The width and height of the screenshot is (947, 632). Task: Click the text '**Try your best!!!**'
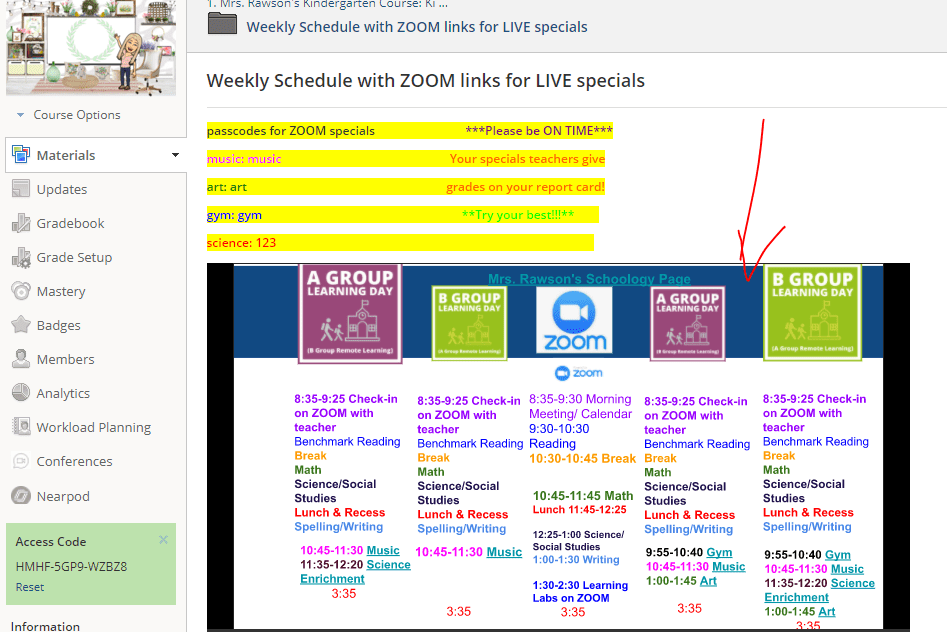click(x=518, y=215)
